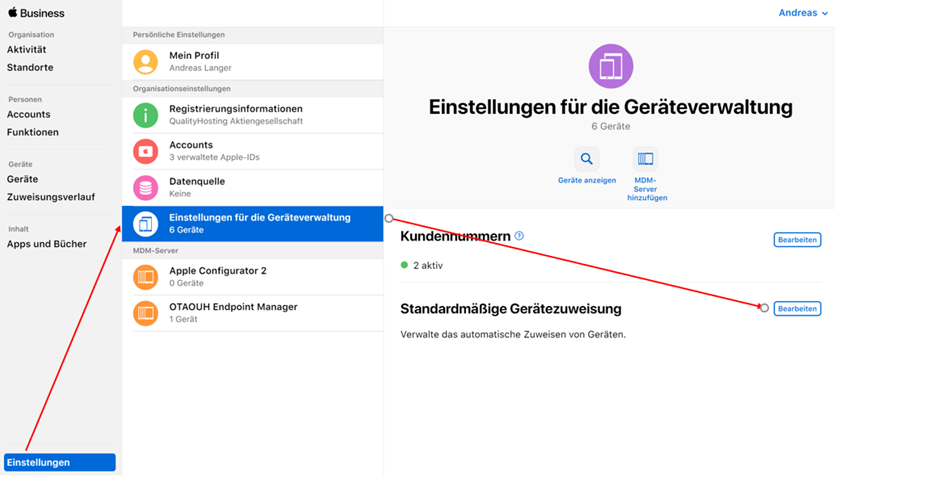Open Geräte in the sidebar
This screenshot has height=498, width=945.
pyautogui.click(x=22, y=179)
